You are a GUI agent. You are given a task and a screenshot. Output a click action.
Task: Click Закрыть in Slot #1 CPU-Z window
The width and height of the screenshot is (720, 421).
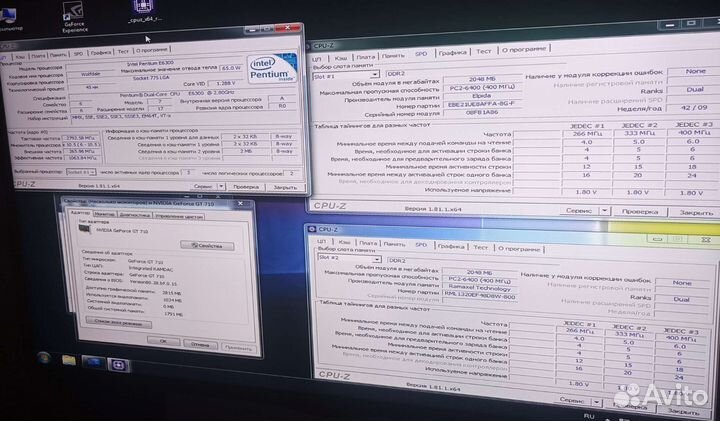(x=696, y=213)
